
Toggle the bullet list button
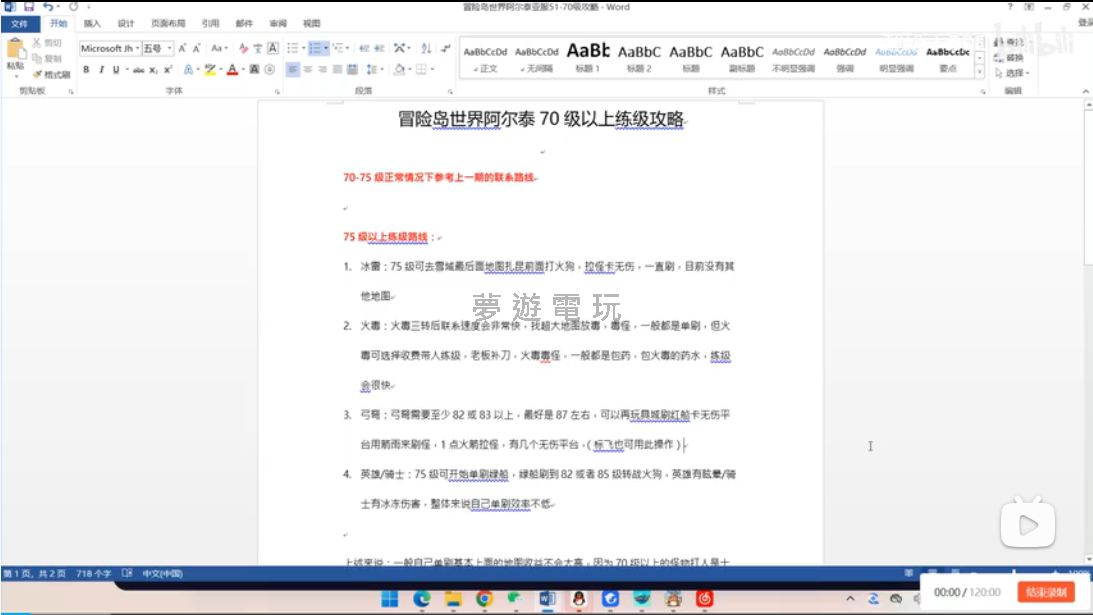292,48
